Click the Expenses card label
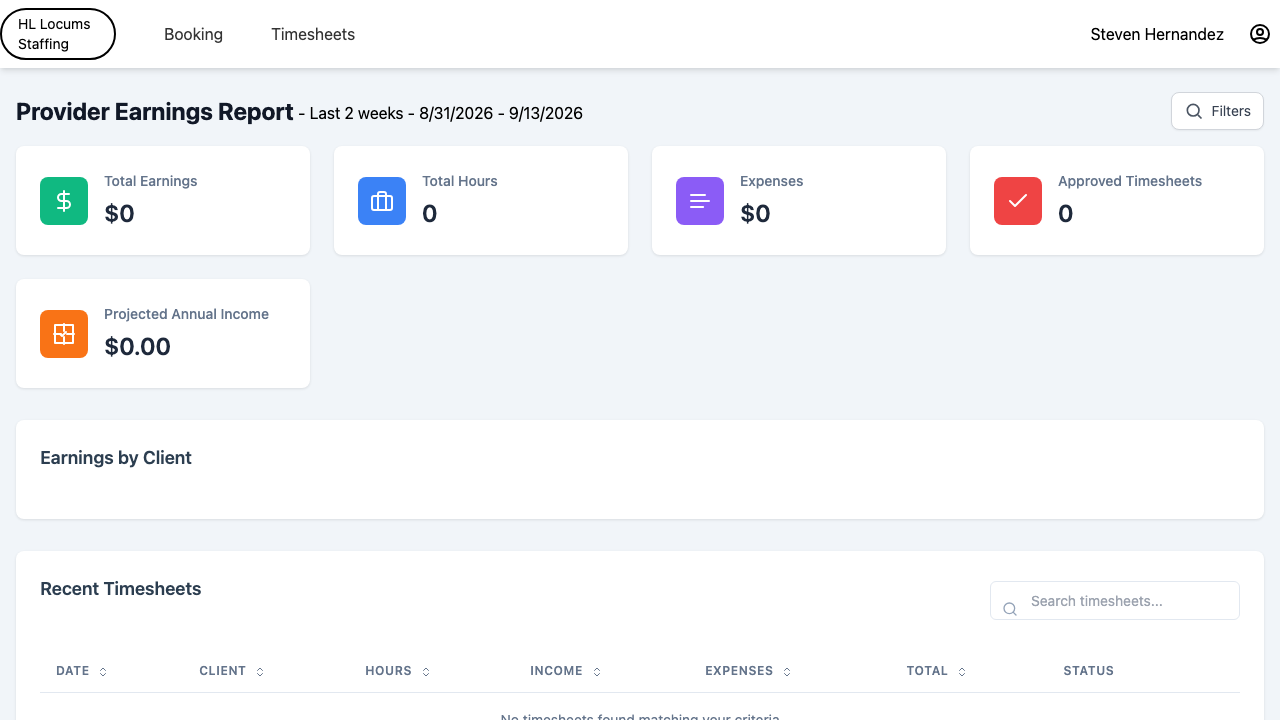The image size is (1280, 720). [772, 181]
